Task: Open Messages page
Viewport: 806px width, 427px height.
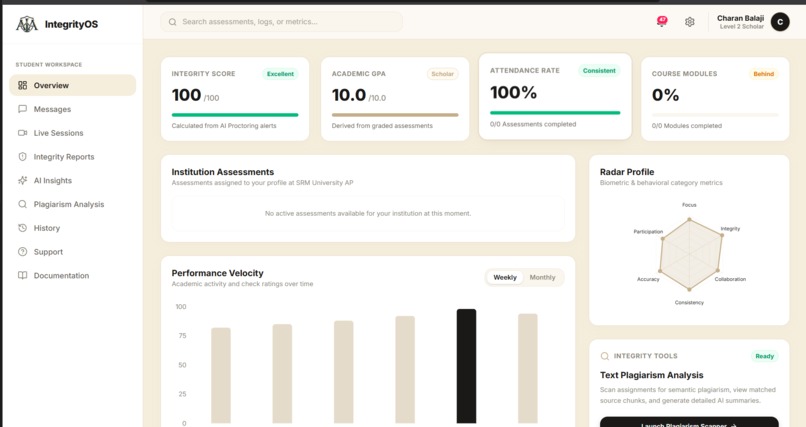Action: pyautogui.click(x=72, y=109)
